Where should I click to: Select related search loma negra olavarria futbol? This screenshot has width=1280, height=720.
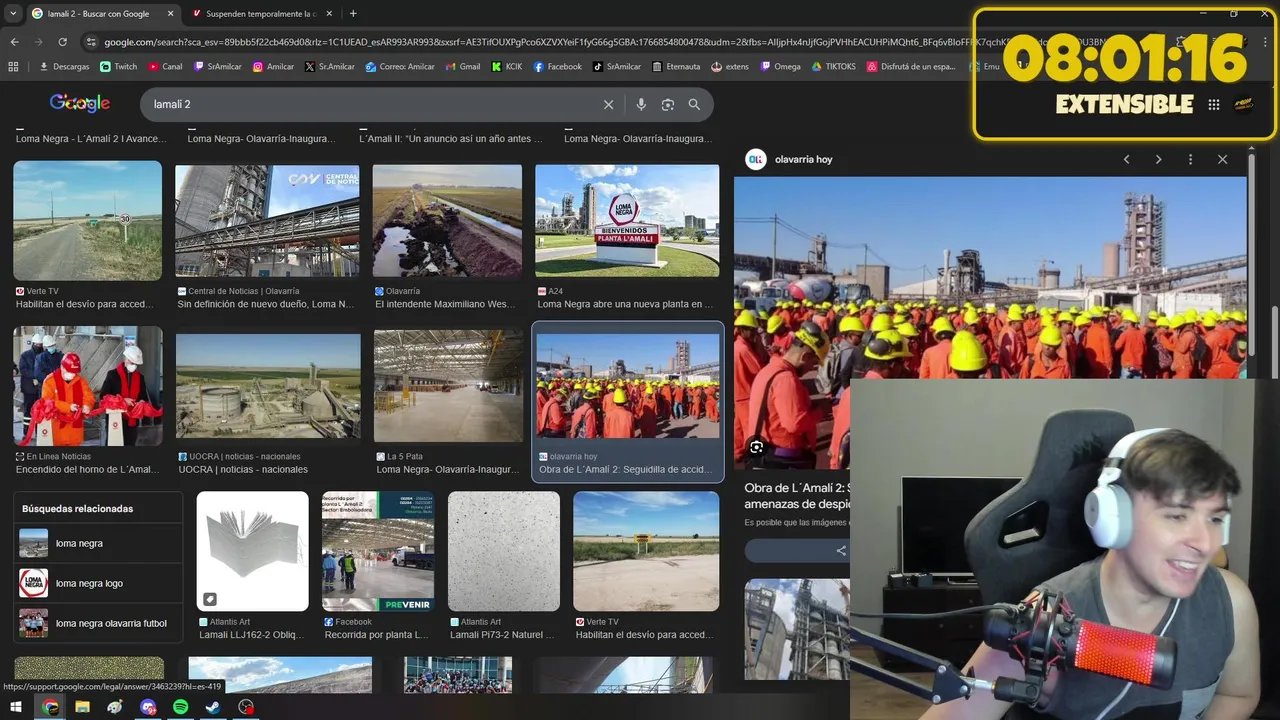(98, 623)
